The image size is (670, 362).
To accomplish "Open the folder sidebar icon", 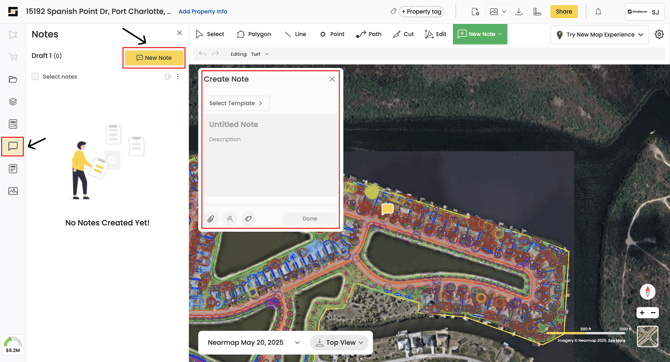I will point(13,79).
